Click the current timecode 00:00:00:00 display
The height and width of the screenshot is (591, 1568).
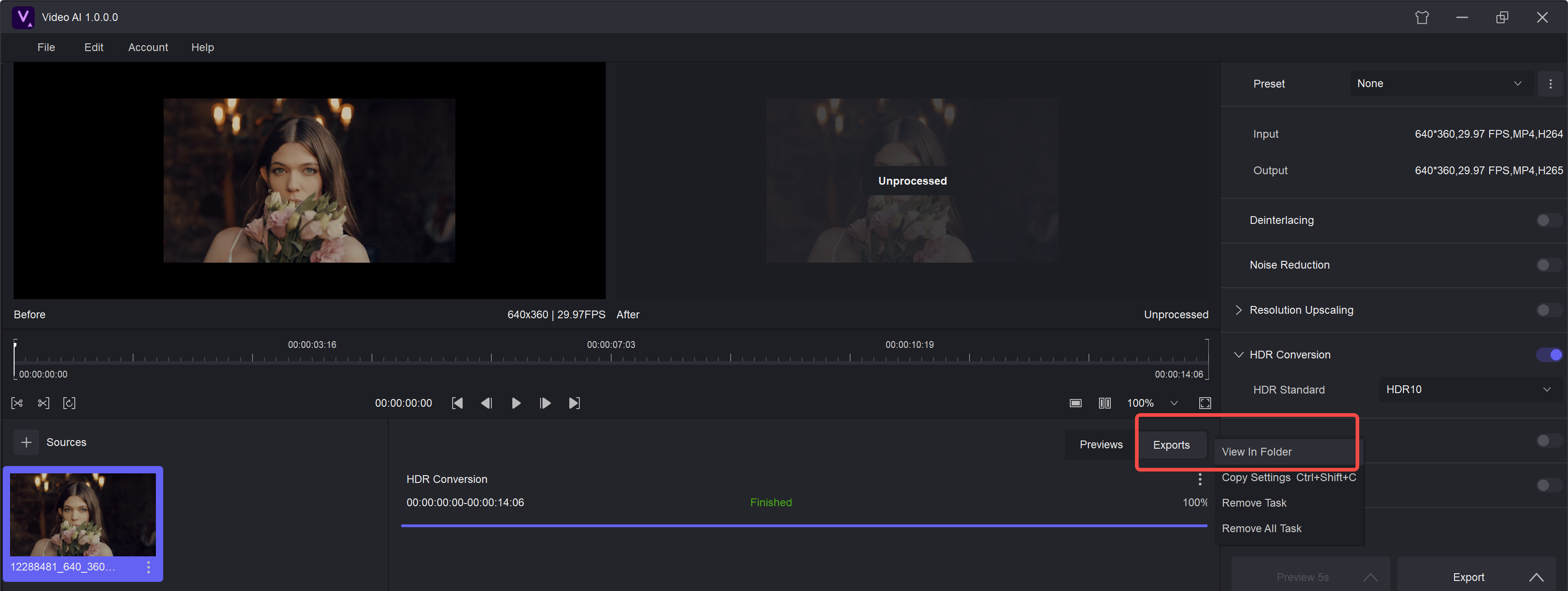tap(403, 403)
